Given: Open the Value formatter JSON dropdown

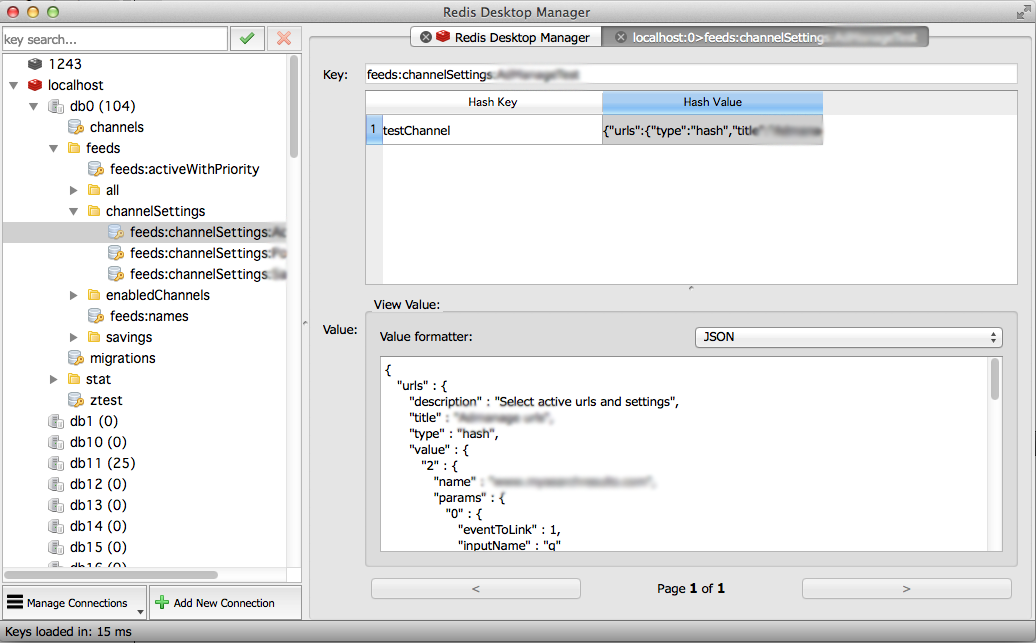Looking at the screenshot, I should pos(848,337).
